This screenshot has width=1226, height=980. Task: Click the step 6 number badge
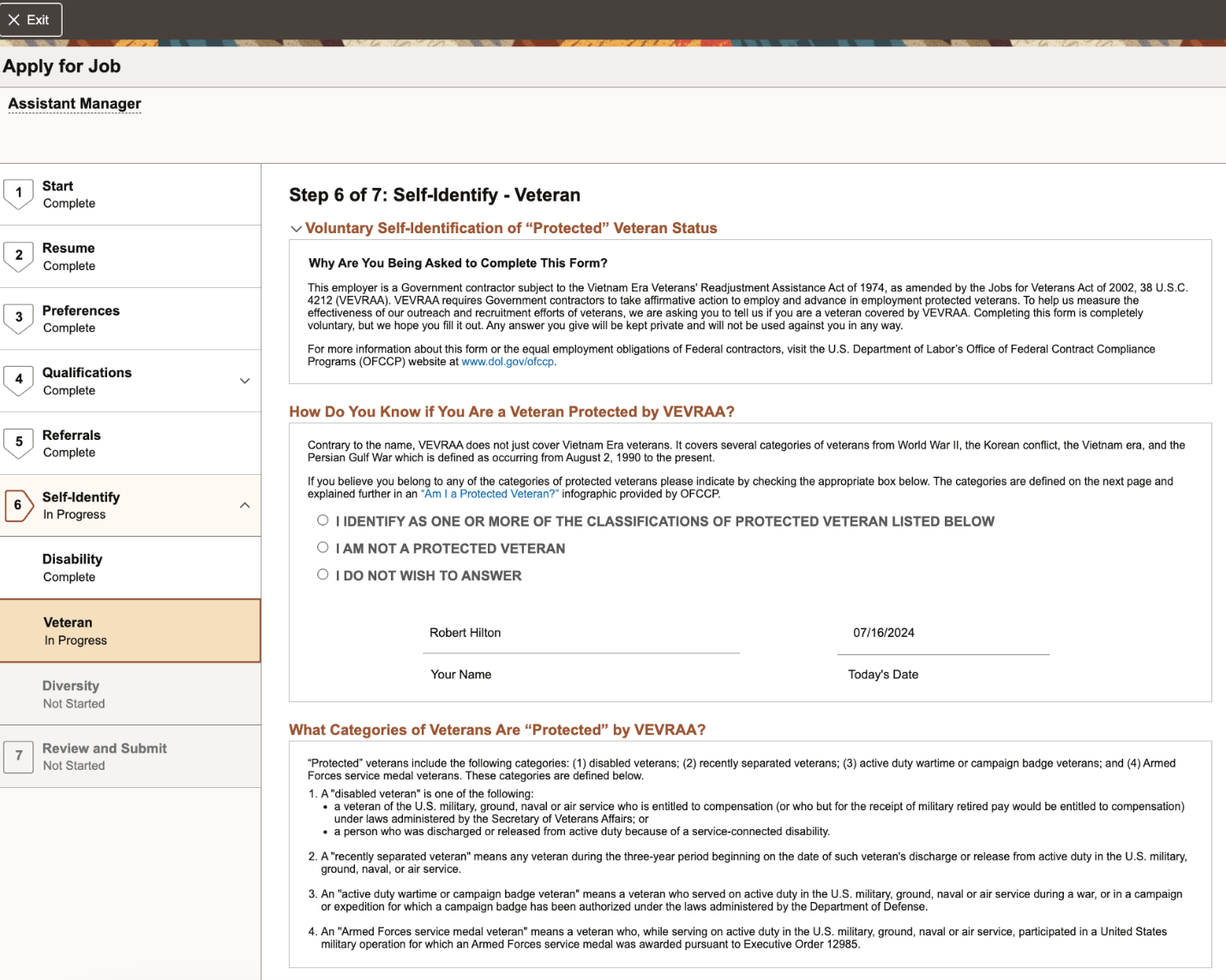tap(18, 505)
